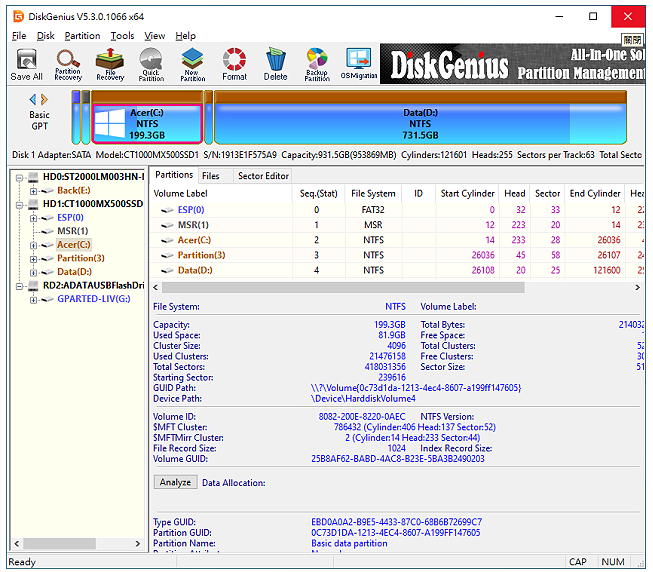The width and height of the screenshot is (653, 572).
Task: Open the Help menu
Action: pos(185,36)
